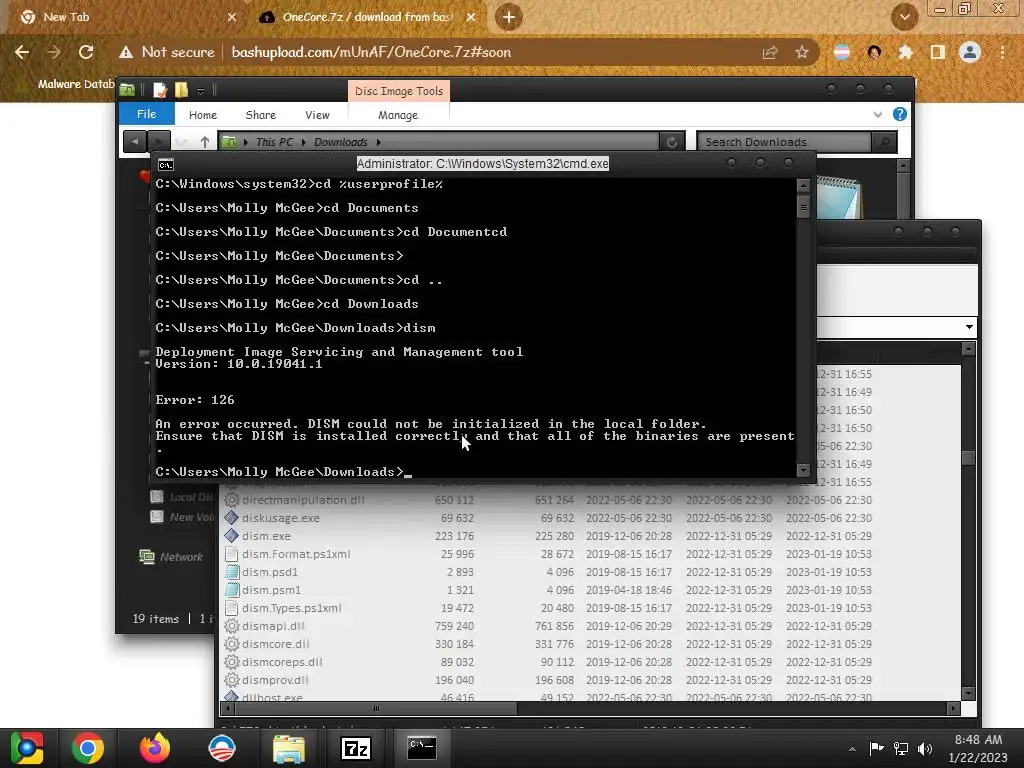
Task: Open Explorer help question mark icon
Action: (x=900, y=114)
